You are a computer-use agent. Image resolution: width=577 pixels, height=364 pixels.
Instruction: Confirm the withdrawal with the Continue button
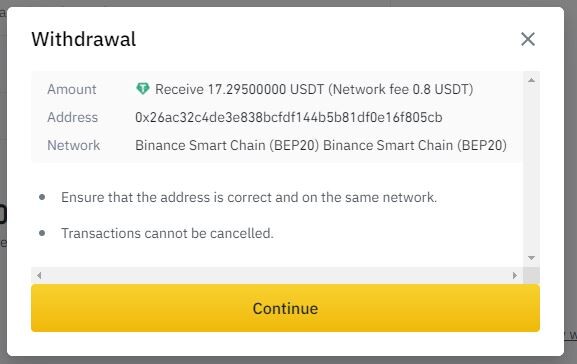285,308
